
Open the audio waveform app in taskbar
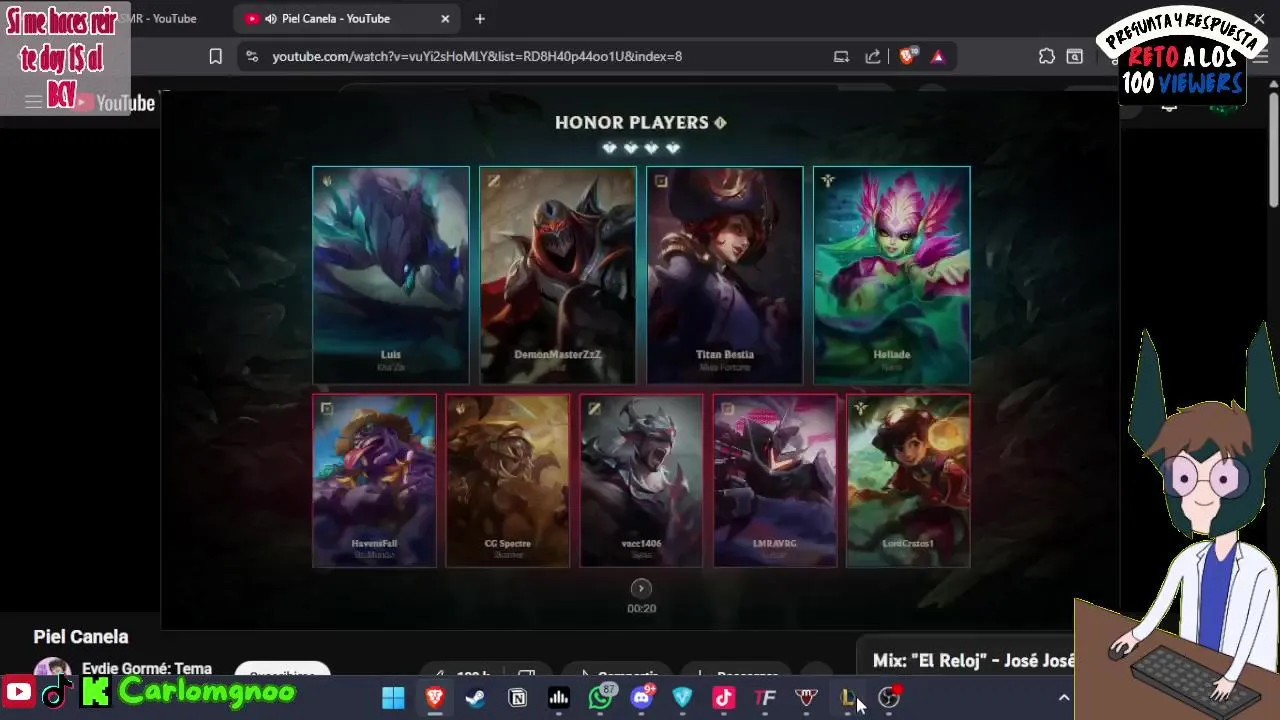pyautogui.click(x=559, y=698)
